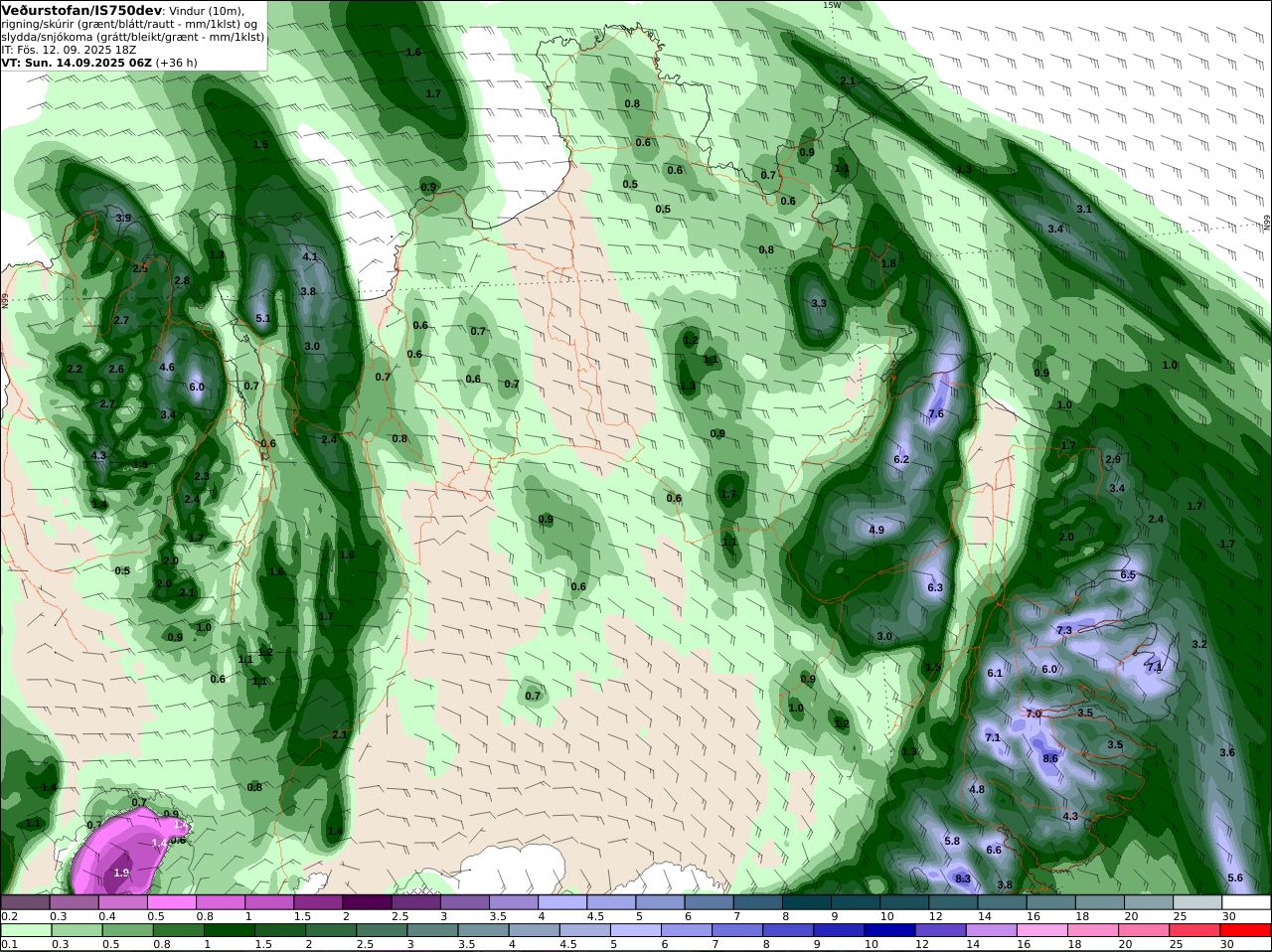Click the 8.3 value near the bottom edge
Viewport: 1272px width, 952px height.
pyautogui.click(x=963, y=878)
